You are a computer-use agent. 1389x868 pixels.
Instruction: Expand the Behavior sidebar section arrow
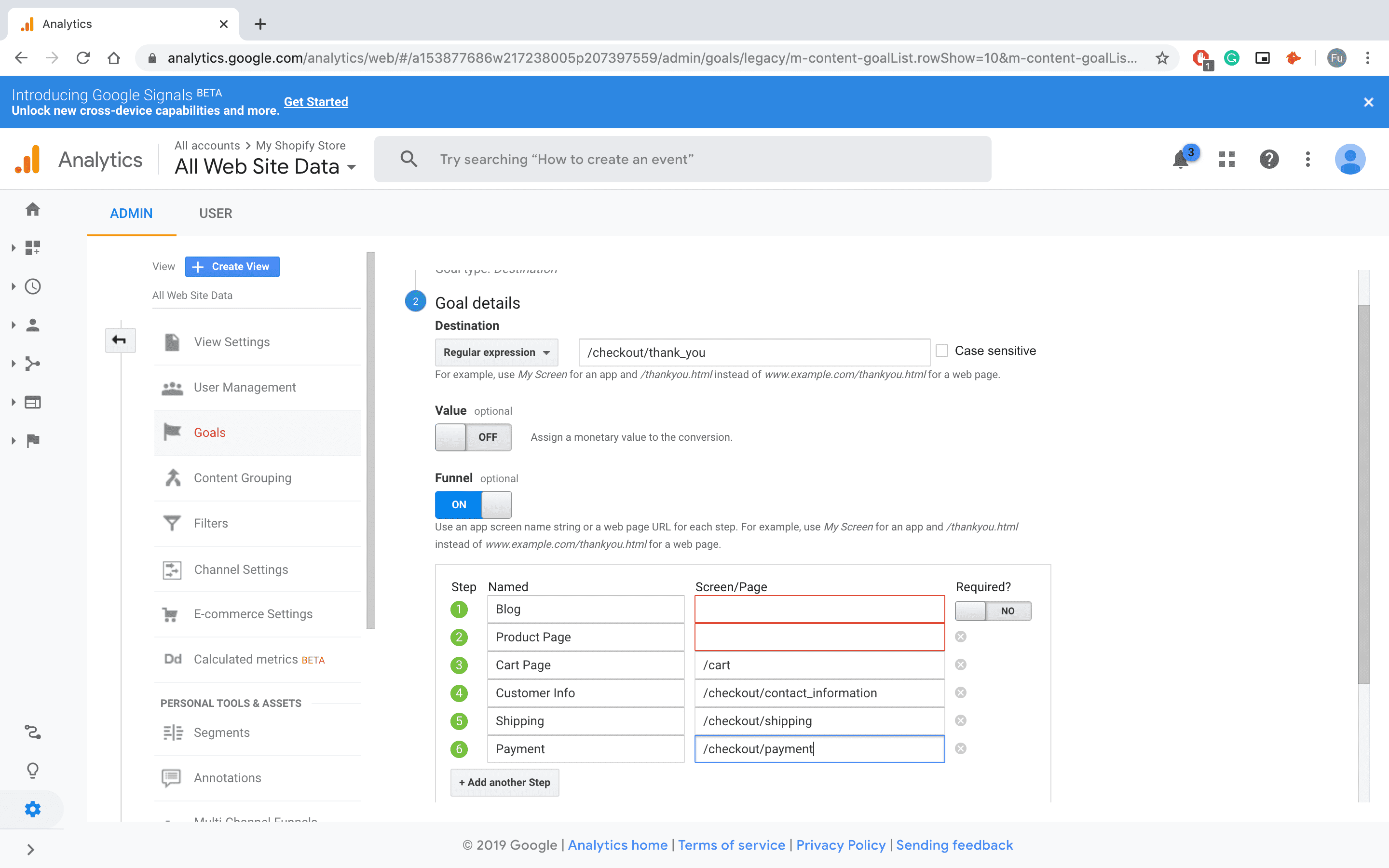pos(13,402)
